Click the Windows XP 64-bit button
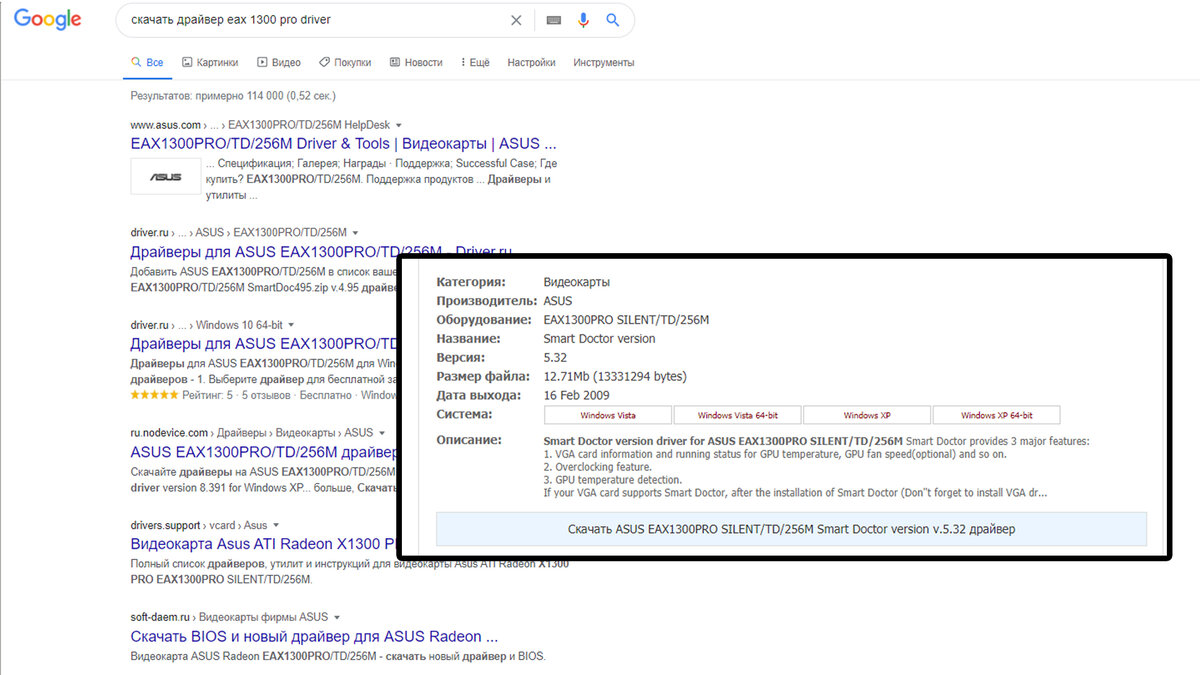The image size is (1200, 675). click(x=996, y=415)
